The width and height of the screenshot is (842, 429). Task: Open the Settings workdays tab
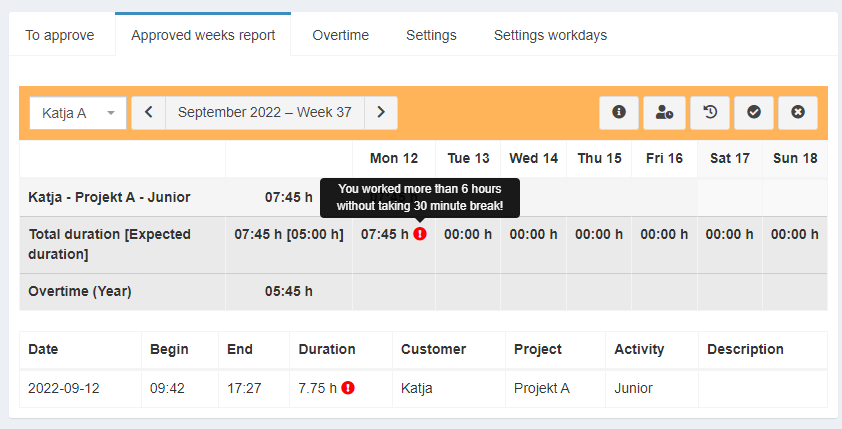point(550,35)
